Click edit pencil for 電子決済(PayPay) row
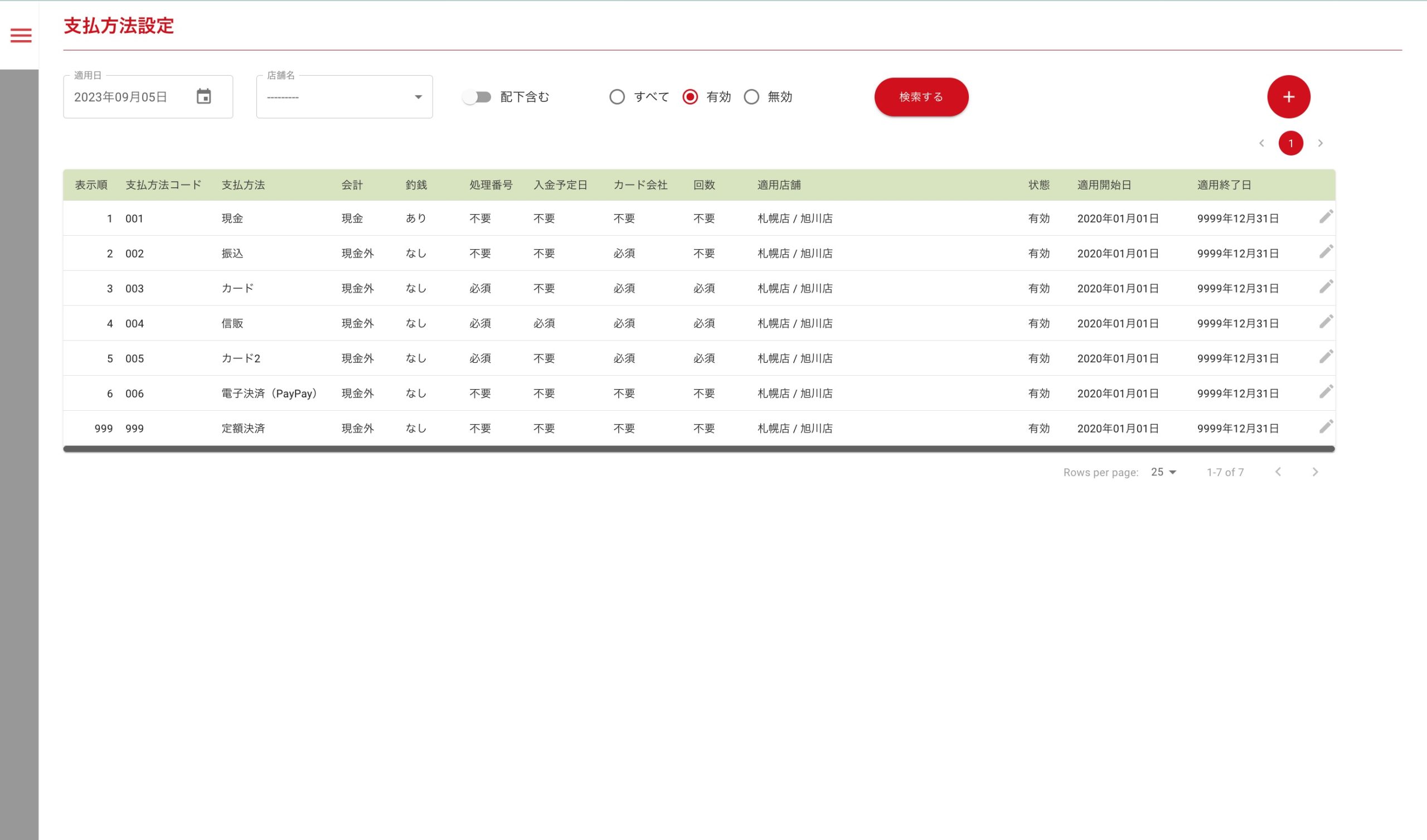The height and width of the screenshot is (840, 1427). tap(1326, 392)
